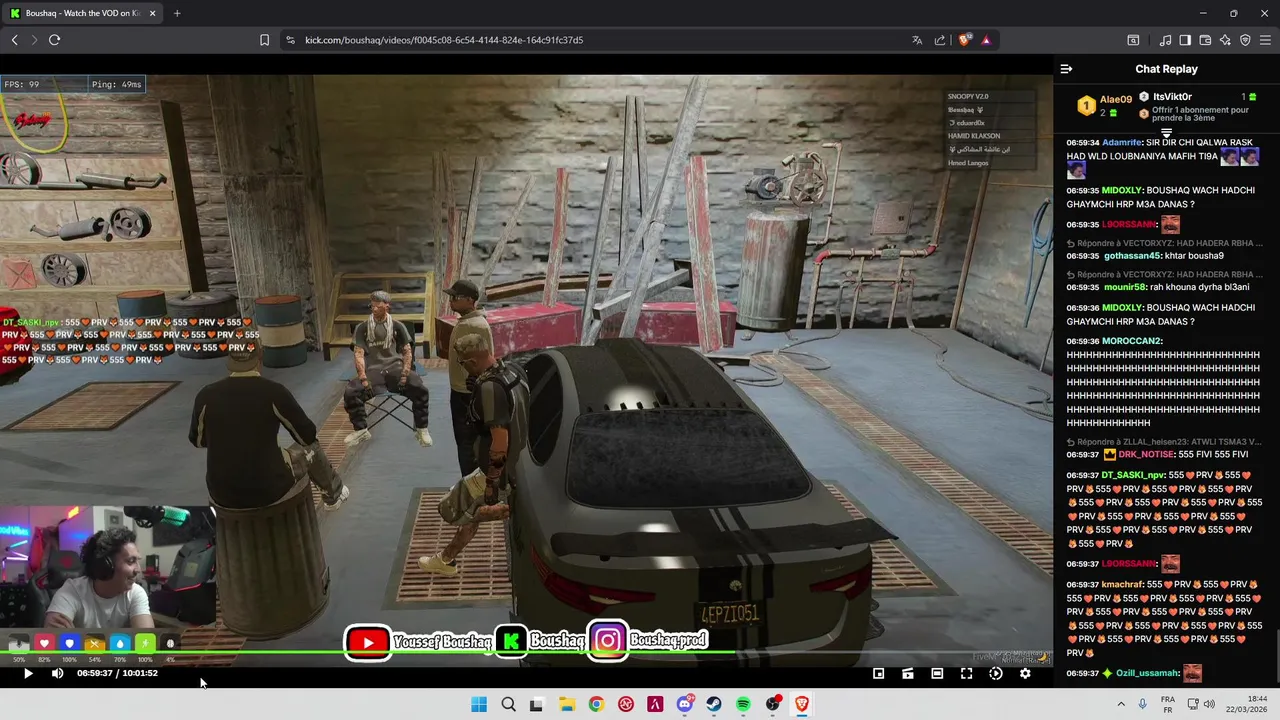
Task: Open OBS Studio from taskbar
Action: click(773, 704)
